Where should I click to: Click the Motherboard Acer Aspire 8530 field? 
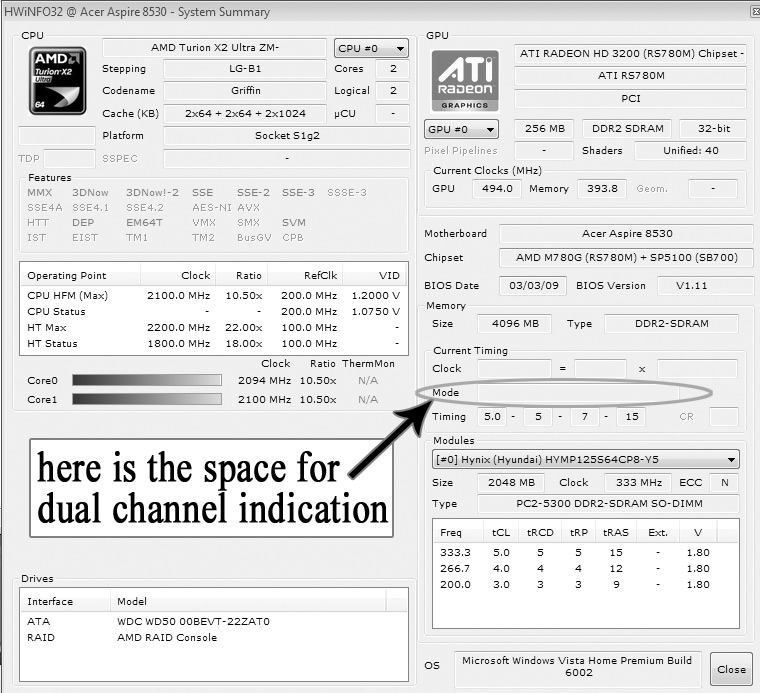[627, 234]
